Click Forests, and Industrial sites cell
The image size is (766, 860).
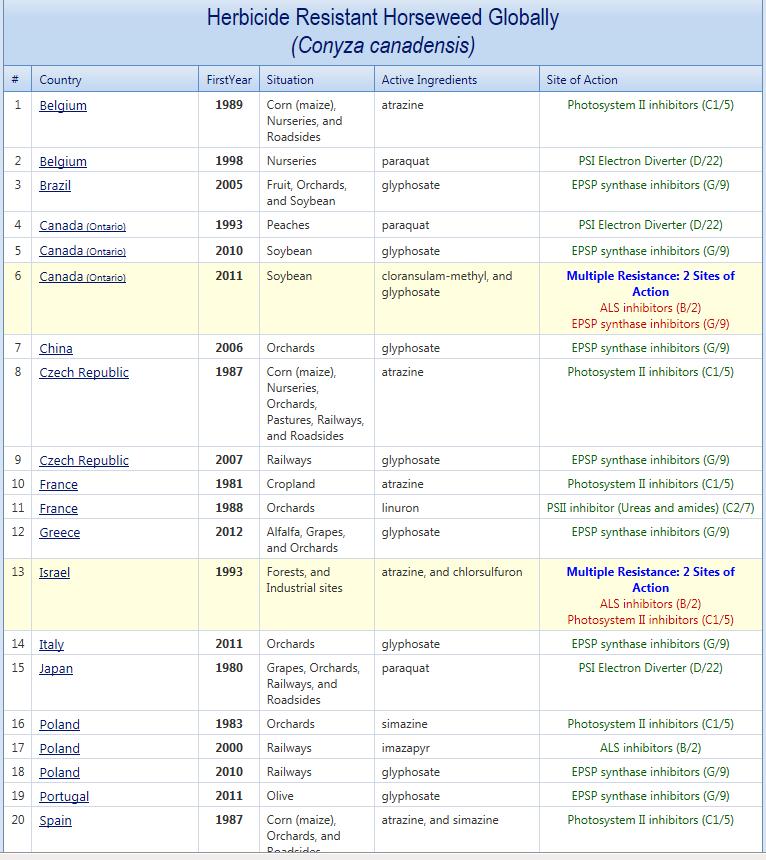(304, 580)
